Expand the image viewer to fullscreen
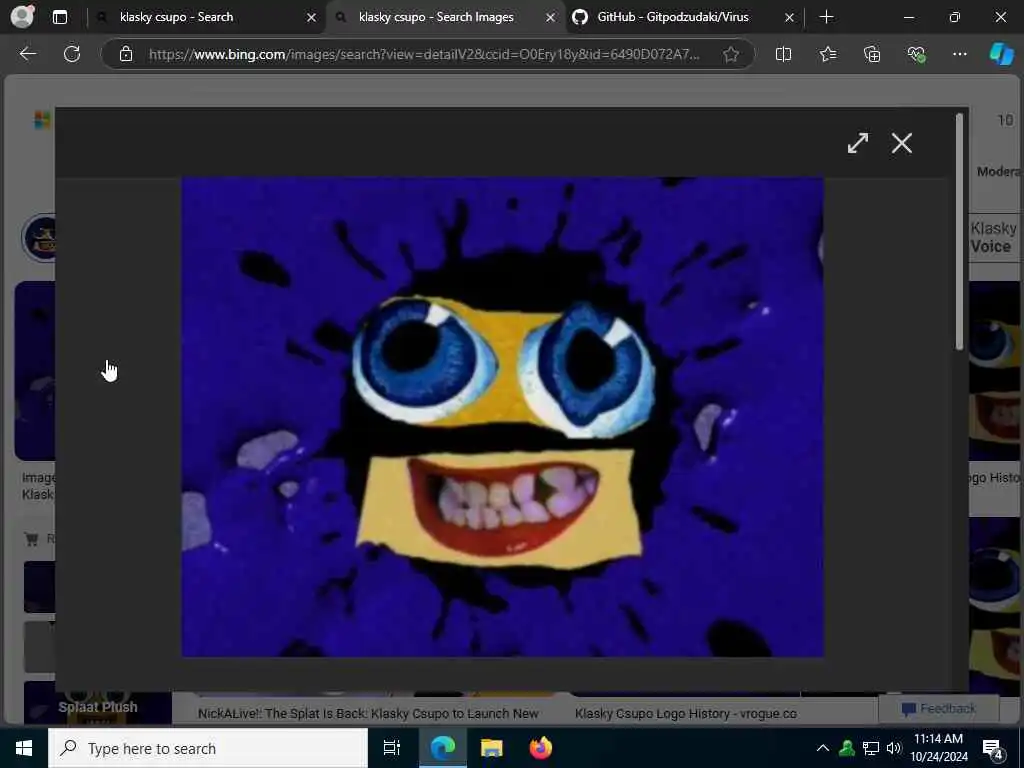1024x768 pixels. pos(857,143)
